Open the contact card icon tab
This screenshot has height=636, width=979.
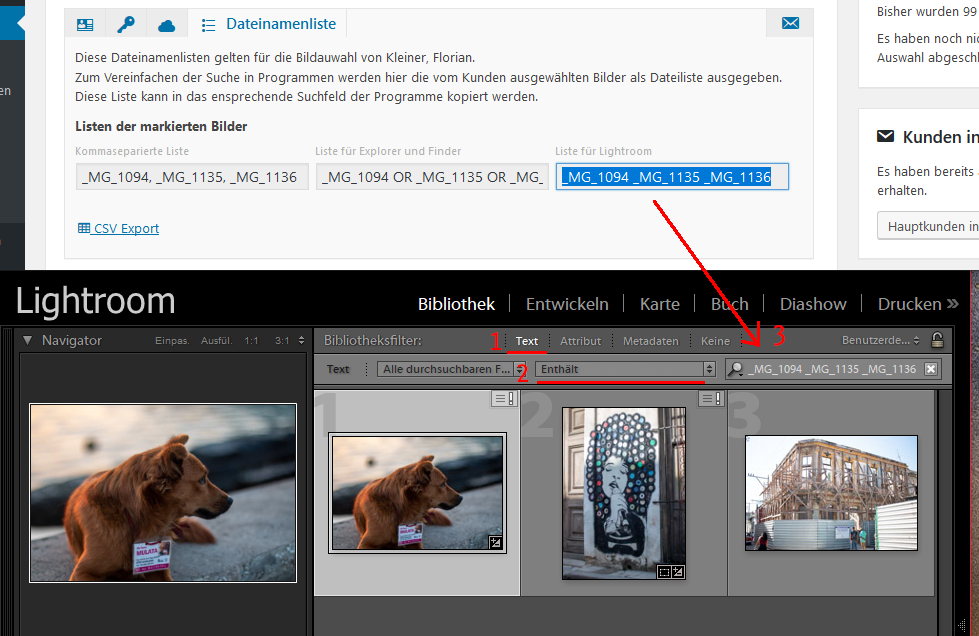click(x=85, y=24)
